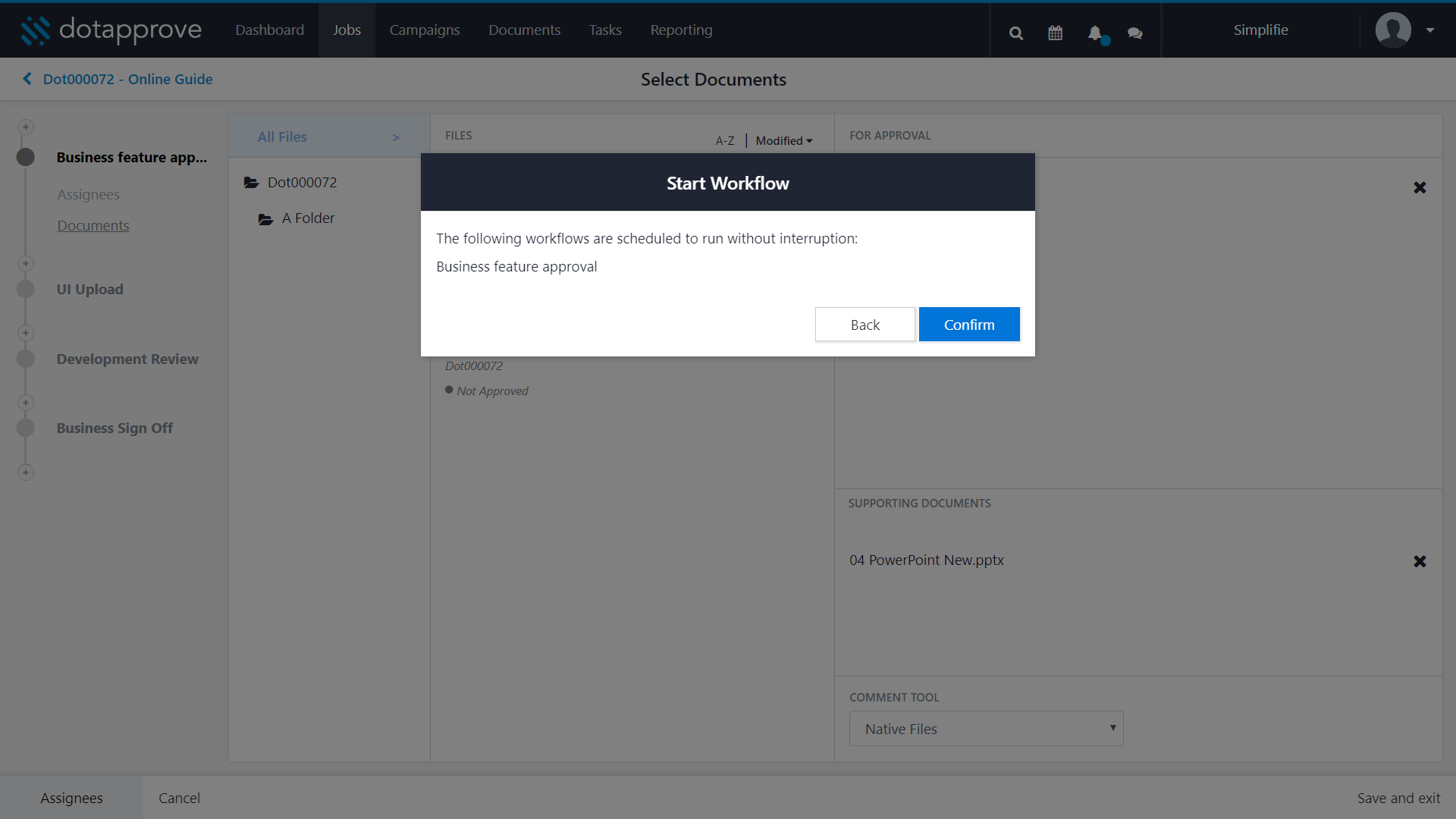Select the Development Review stage label

click(127, 359)
